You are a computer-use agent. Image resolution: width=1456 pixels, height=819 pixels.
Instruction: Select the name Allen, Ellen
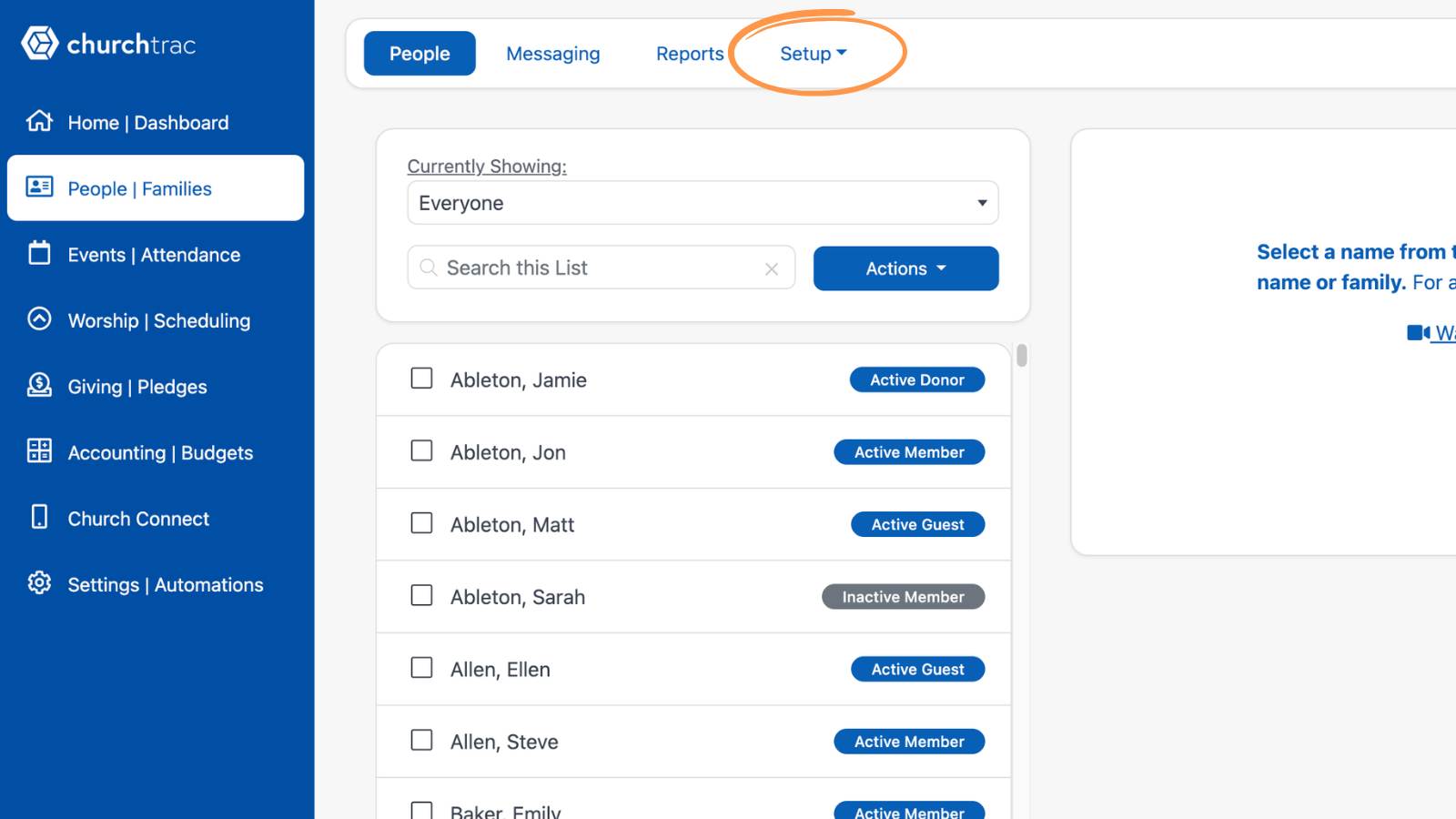tap(500, 669)
